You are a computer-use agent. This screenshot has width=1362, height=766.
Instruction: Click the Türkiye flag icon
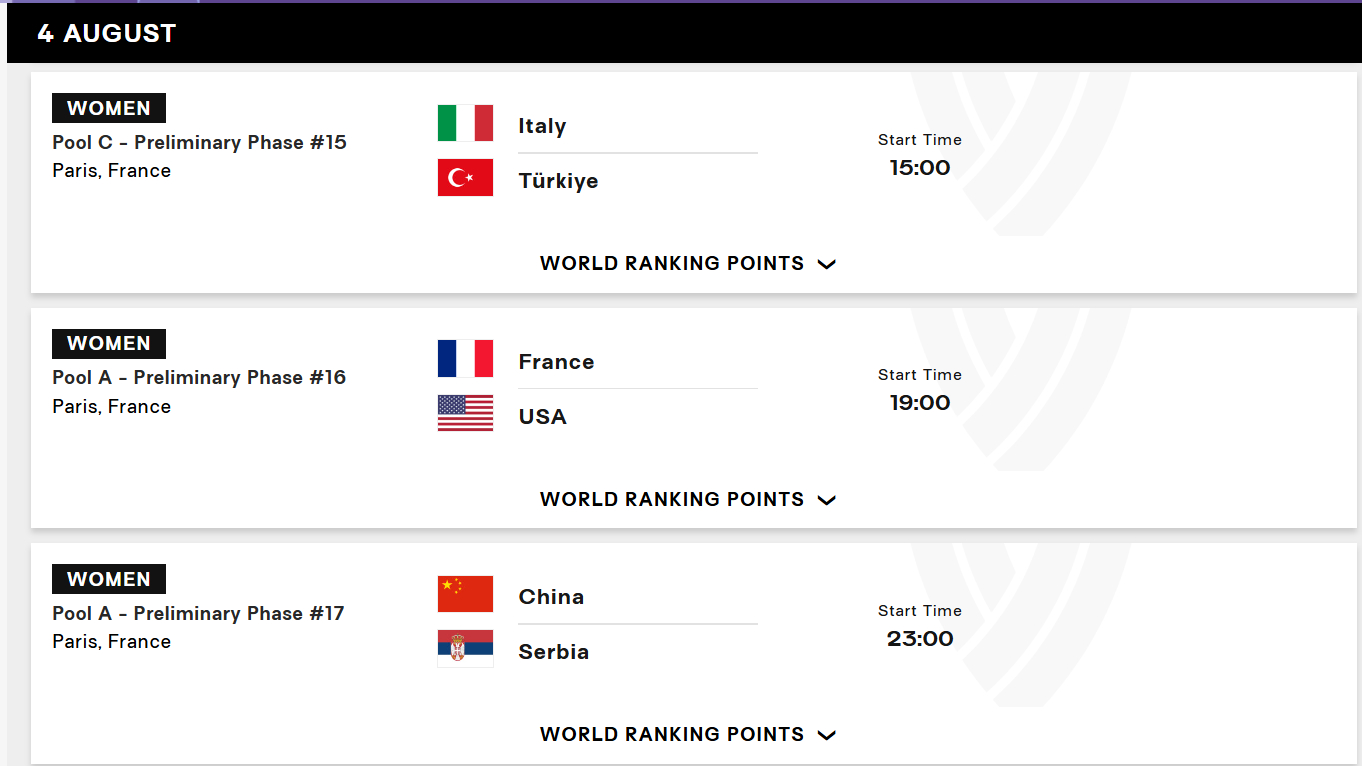click(465, 178)
